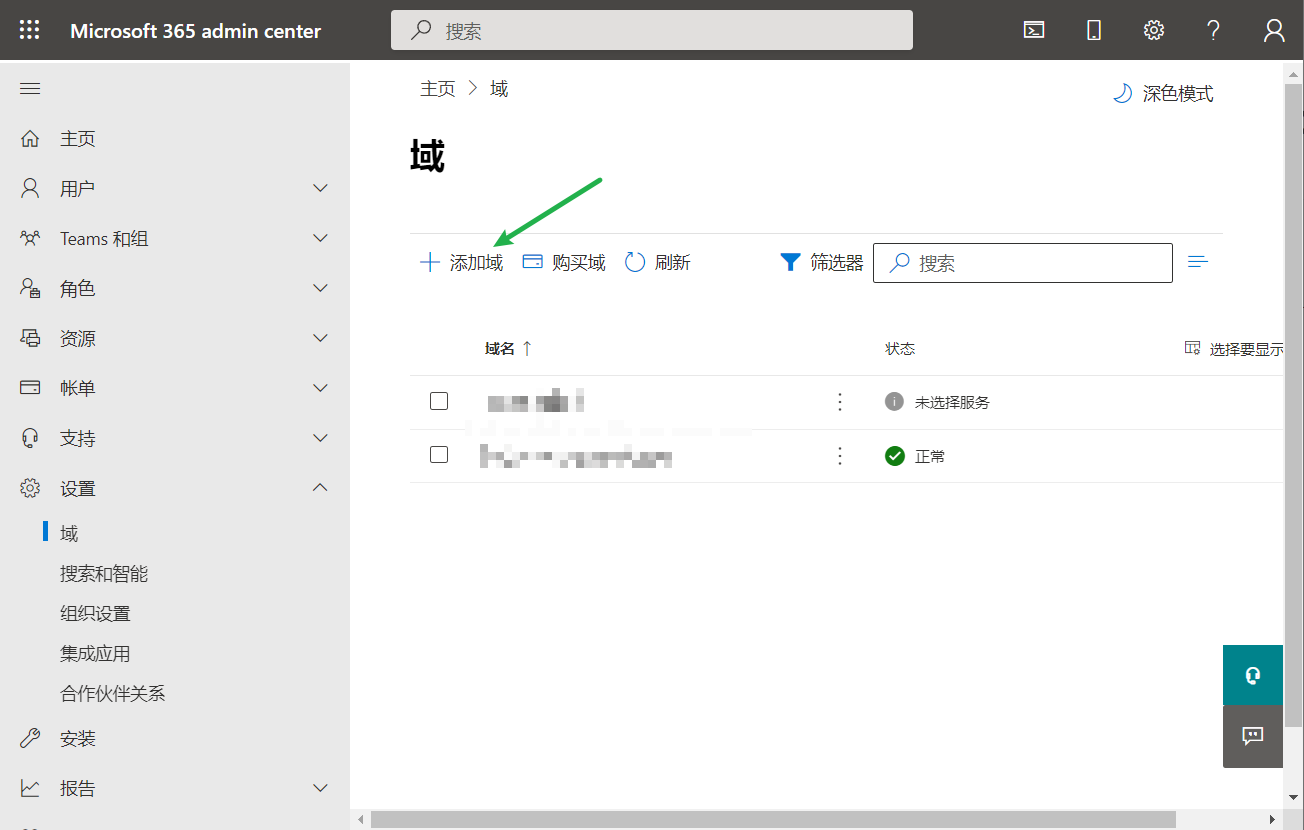This screenshot has width=1304, height=830.
Task: Click the teal headset support button
Action: (1252, 675)
